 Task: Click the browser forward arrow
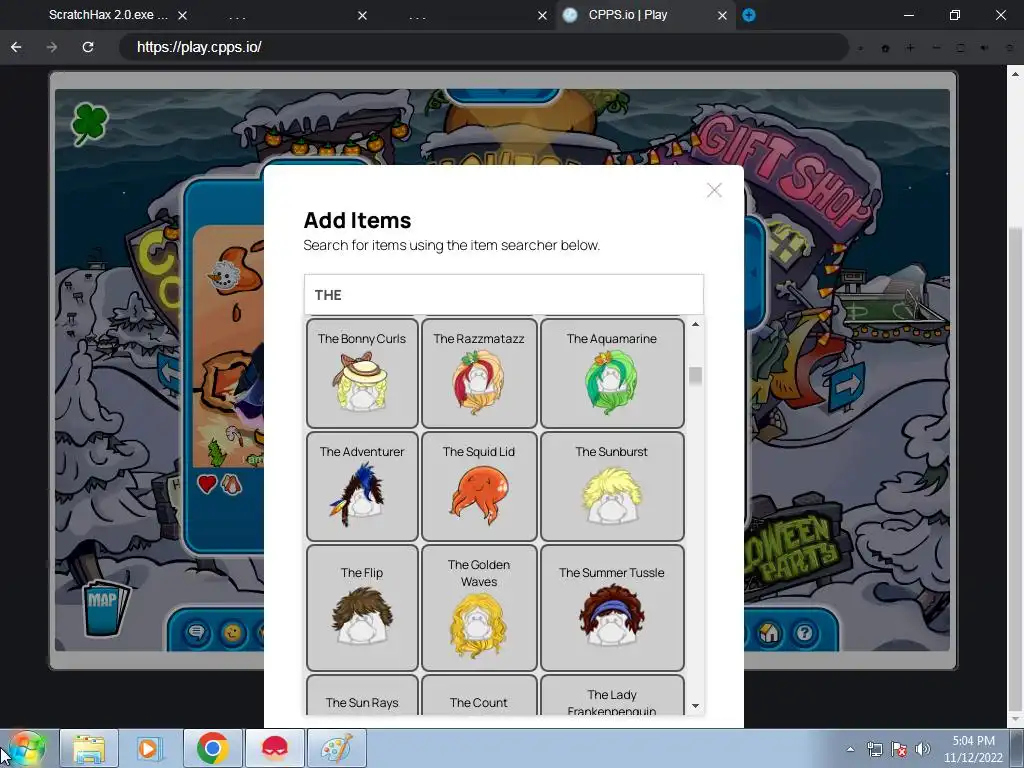point(52,47)
